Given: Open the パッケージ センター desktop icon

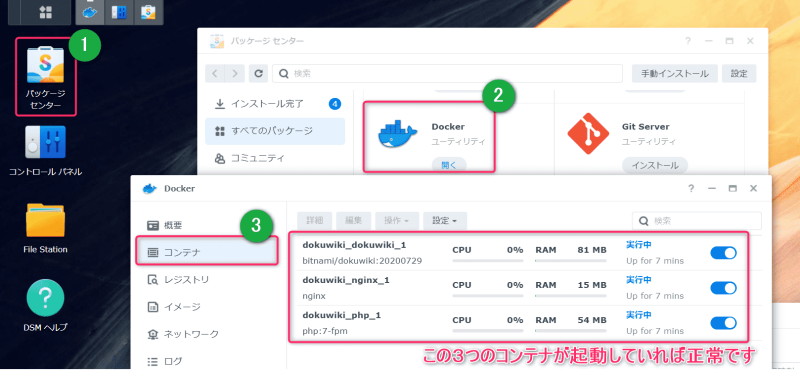Looking at the screenshot, I should click(45, 78).
